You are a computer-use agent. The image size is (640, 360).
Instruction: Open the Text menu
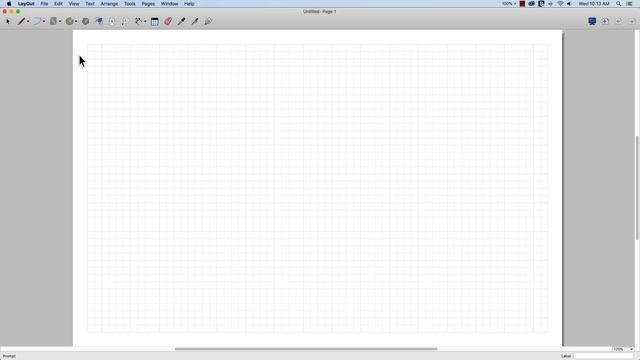(90, 4)
